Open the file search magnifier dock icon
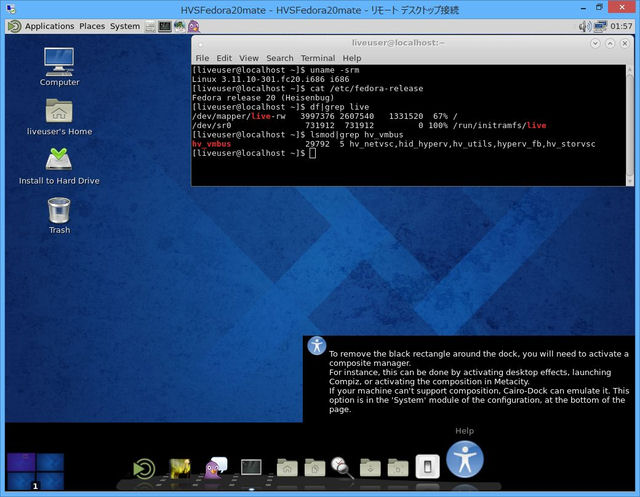640x497 pixels. [x=342, y=468]
